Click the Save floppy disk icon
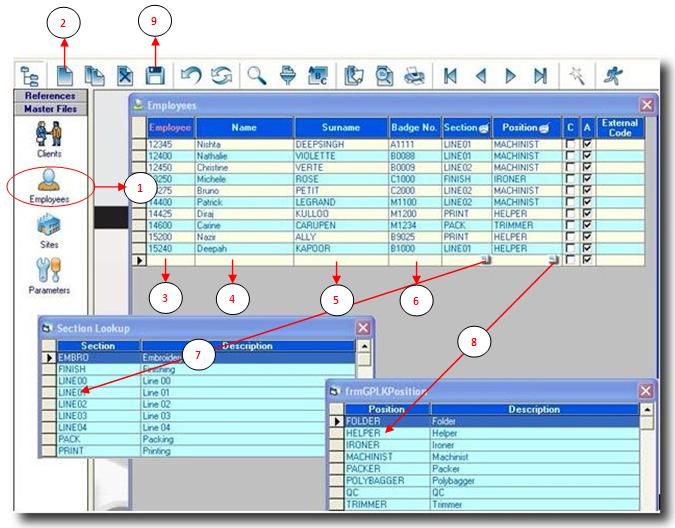 (x=155, y=75)
